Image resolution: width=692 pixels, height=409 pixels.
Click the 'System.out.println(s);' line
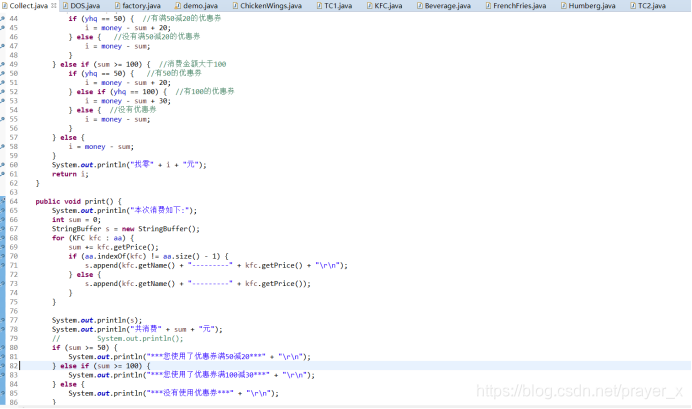pyautogui.click(x=97, y=320)
